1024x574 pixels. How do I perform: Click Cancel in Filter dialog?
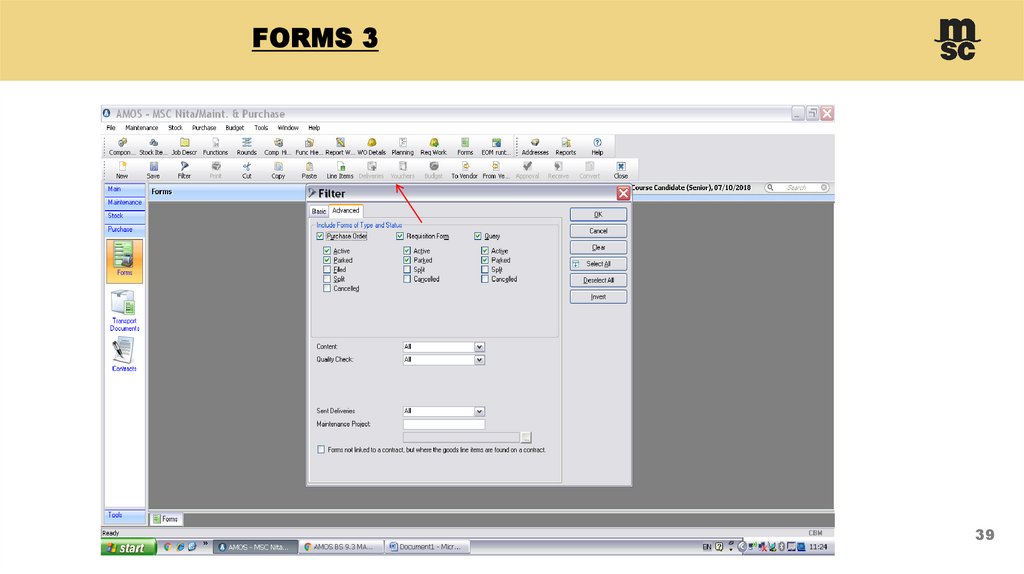(x=598, y=231)
